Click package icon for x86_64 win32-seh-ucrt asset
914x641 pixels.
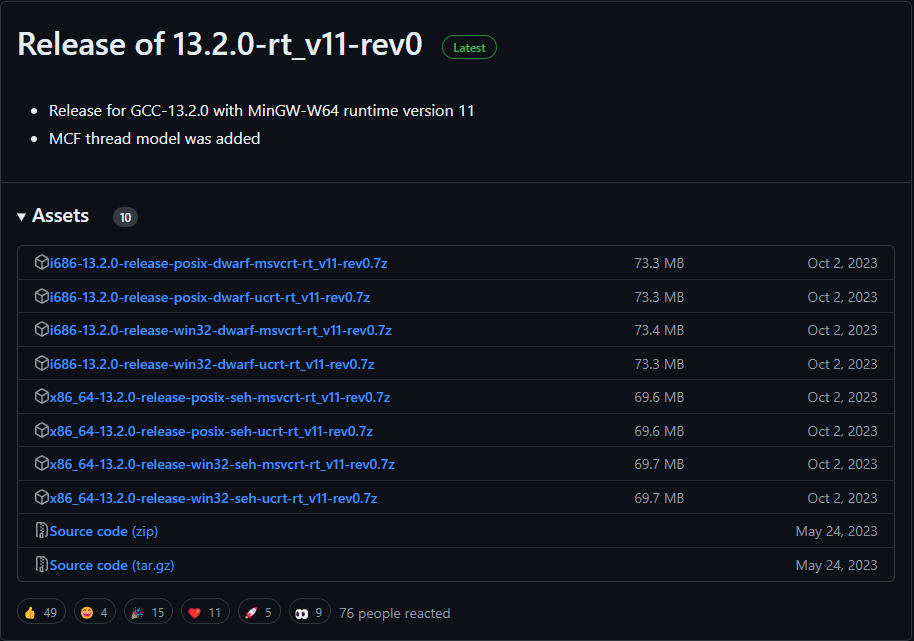41,498
